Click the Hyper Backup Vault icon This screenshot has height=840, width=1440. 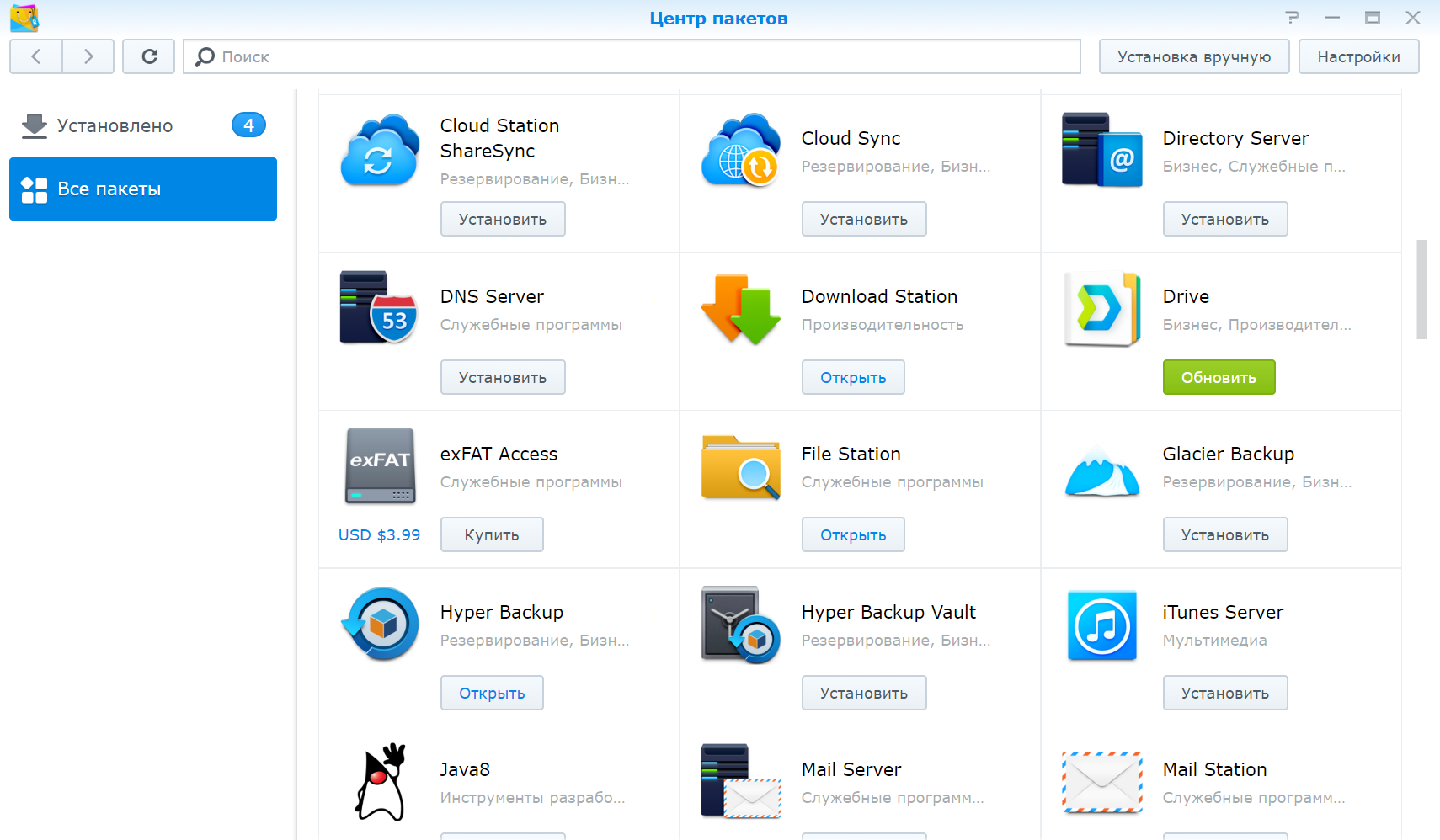point(741,624)
